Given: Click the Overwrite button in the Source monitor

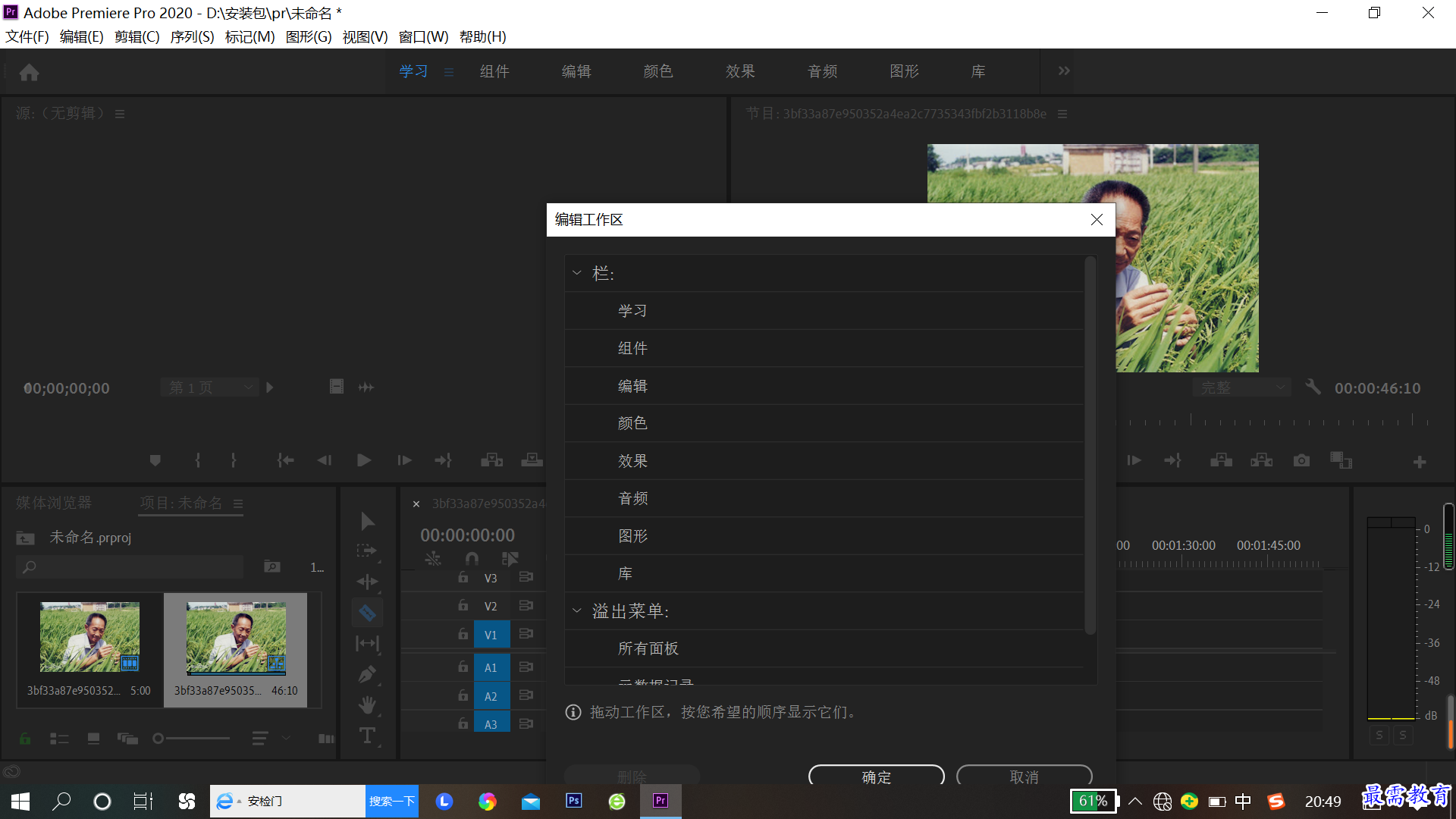Looking at the screenshot, I should click(x=532, y=460).
